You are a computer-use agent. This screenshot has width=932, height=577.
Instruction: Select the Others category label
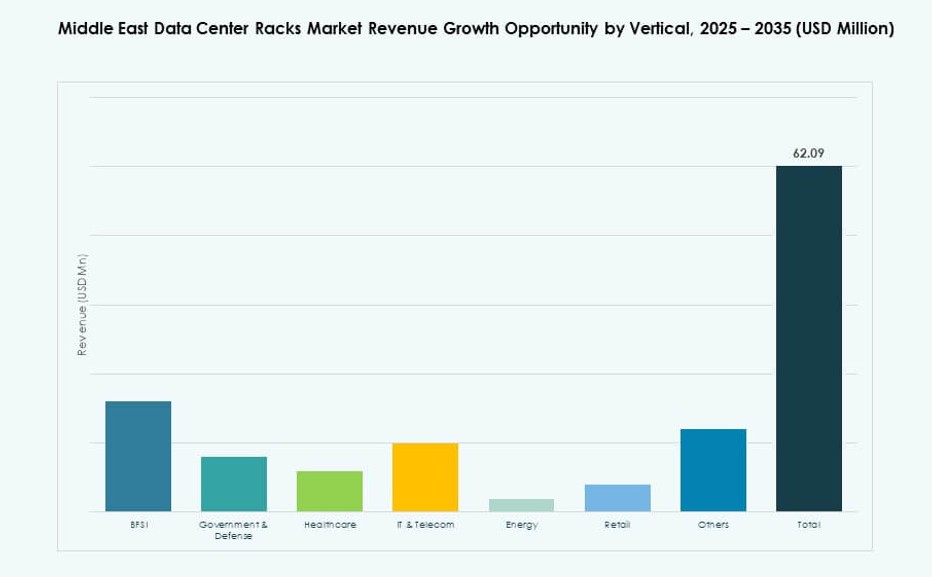pyautogui.click(x=713, y=523)
